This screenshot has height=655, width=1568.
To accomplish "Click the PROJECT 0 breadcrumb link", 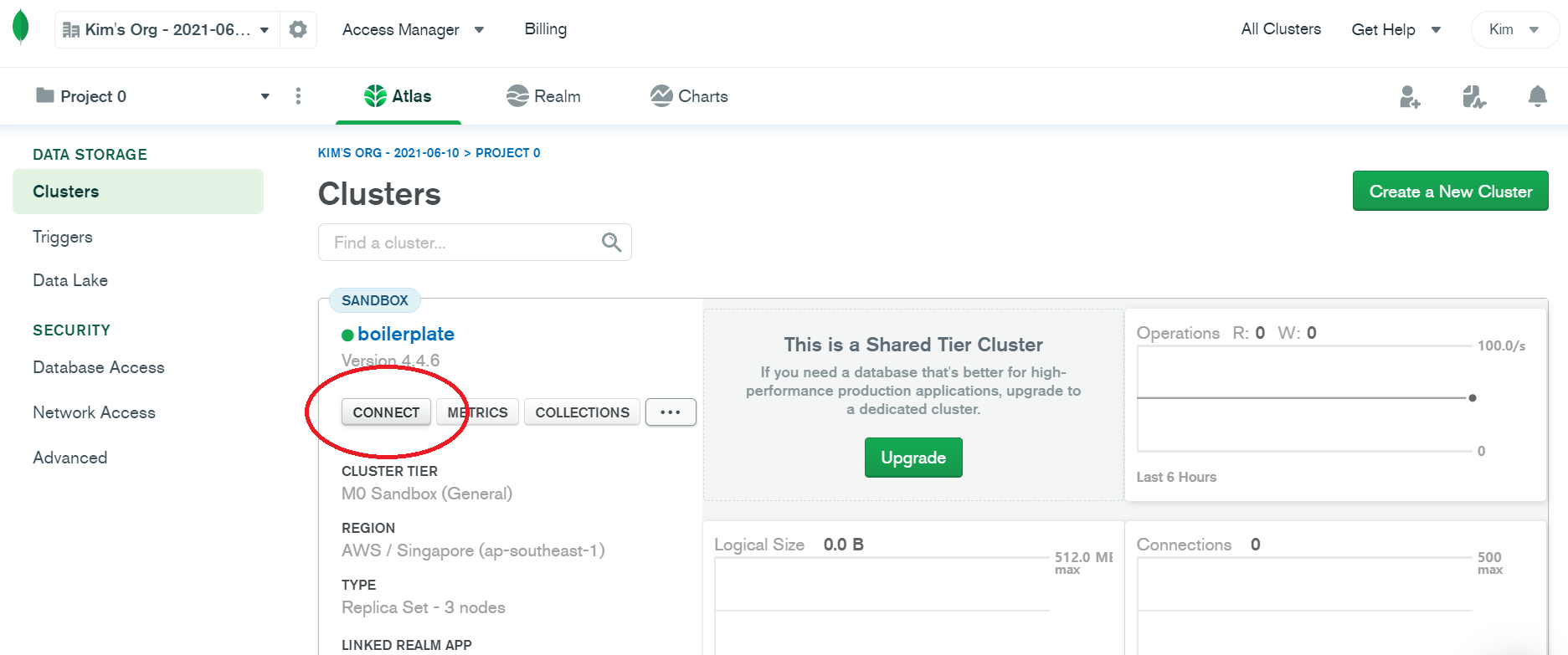I will pos(508,153).
